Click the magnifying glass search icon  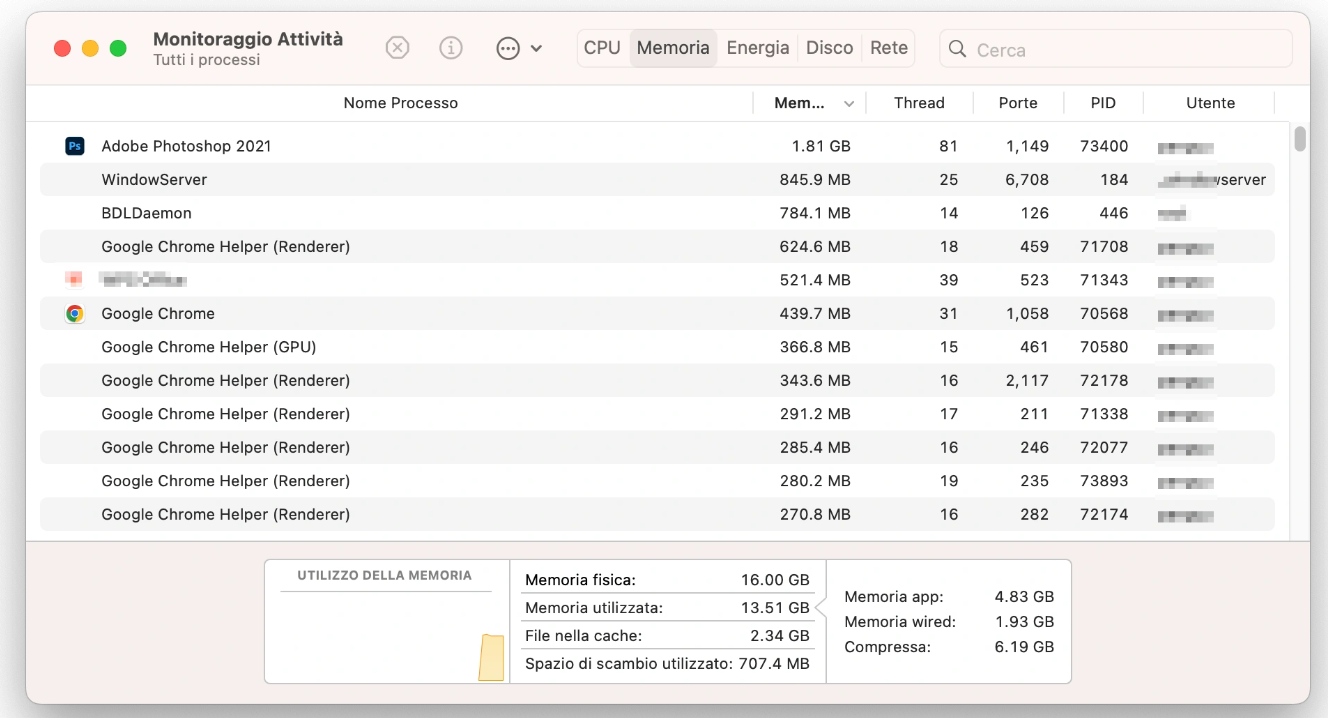click(x=957, y=49)
